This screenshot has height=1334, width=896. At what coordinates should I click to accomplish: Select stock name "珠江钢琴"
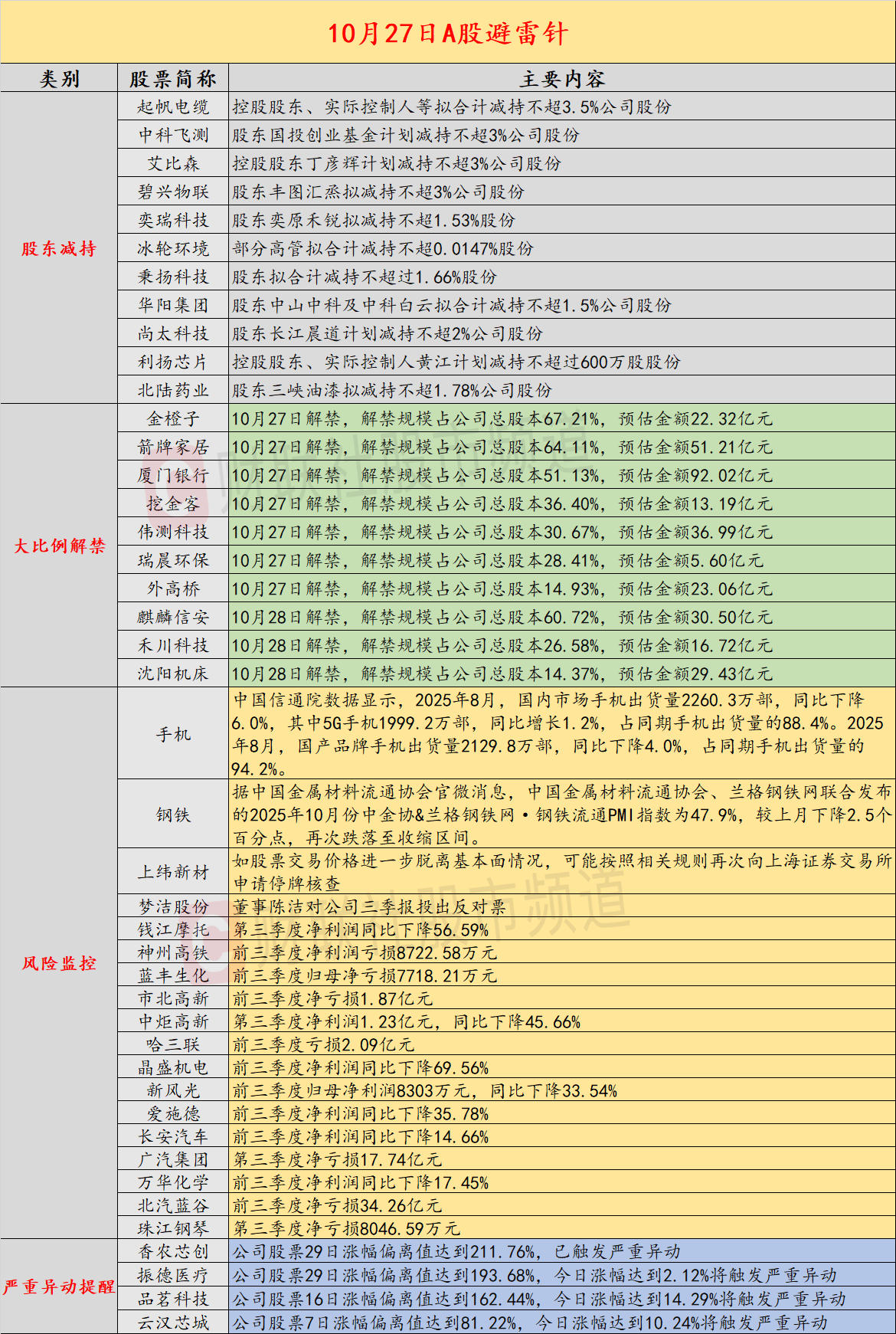coord(173,1229)
